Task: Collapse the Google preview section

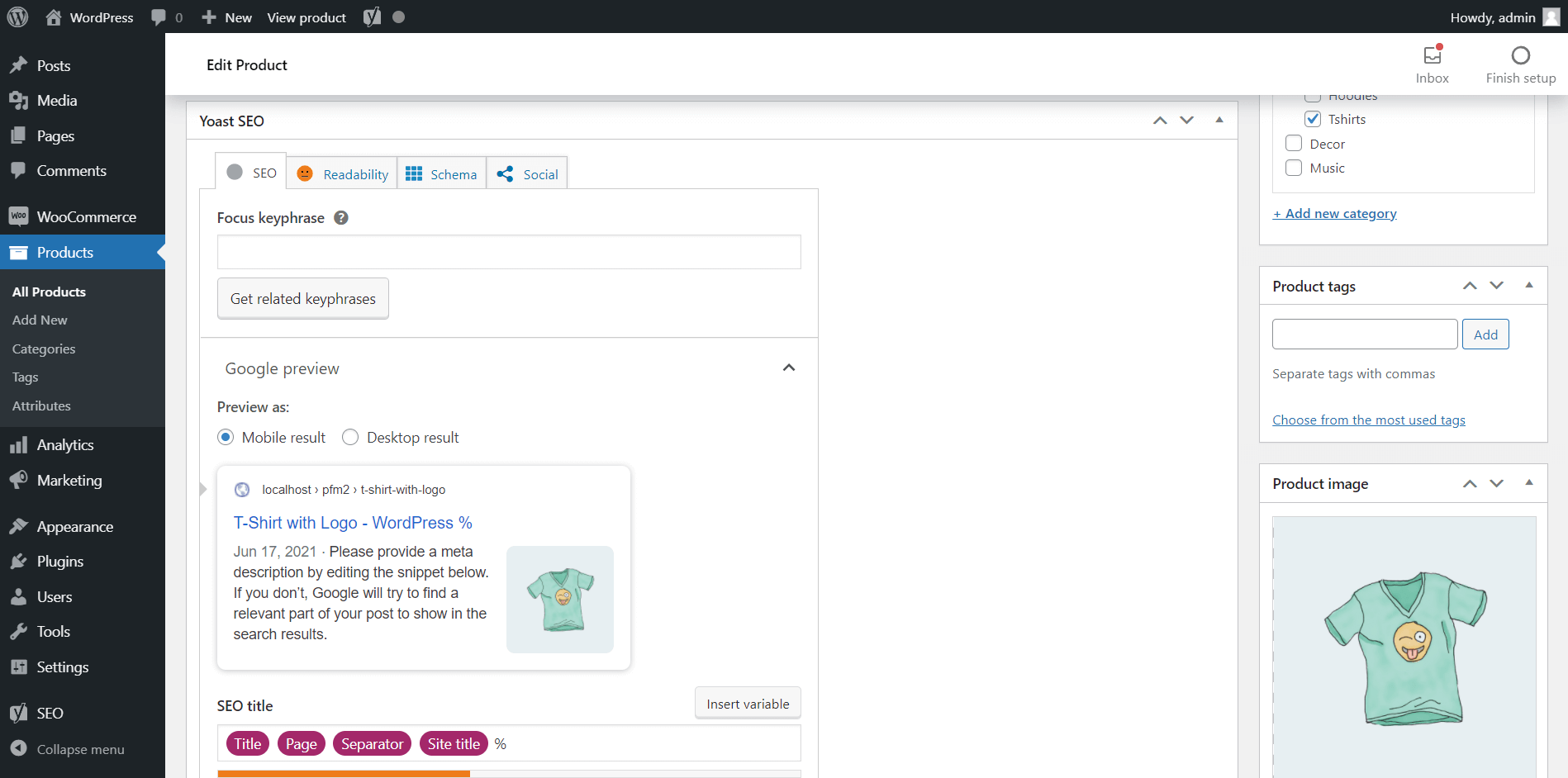Action: coord(789,368)
